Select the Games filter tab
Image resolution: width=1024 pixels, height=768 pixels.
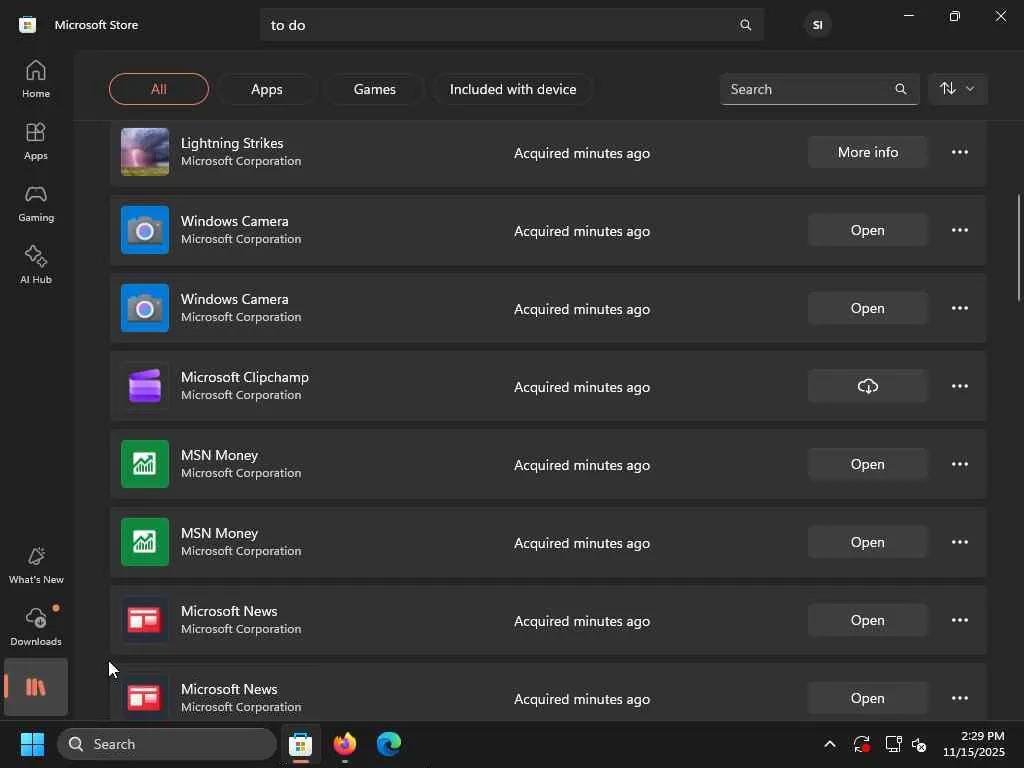(375, 89)
